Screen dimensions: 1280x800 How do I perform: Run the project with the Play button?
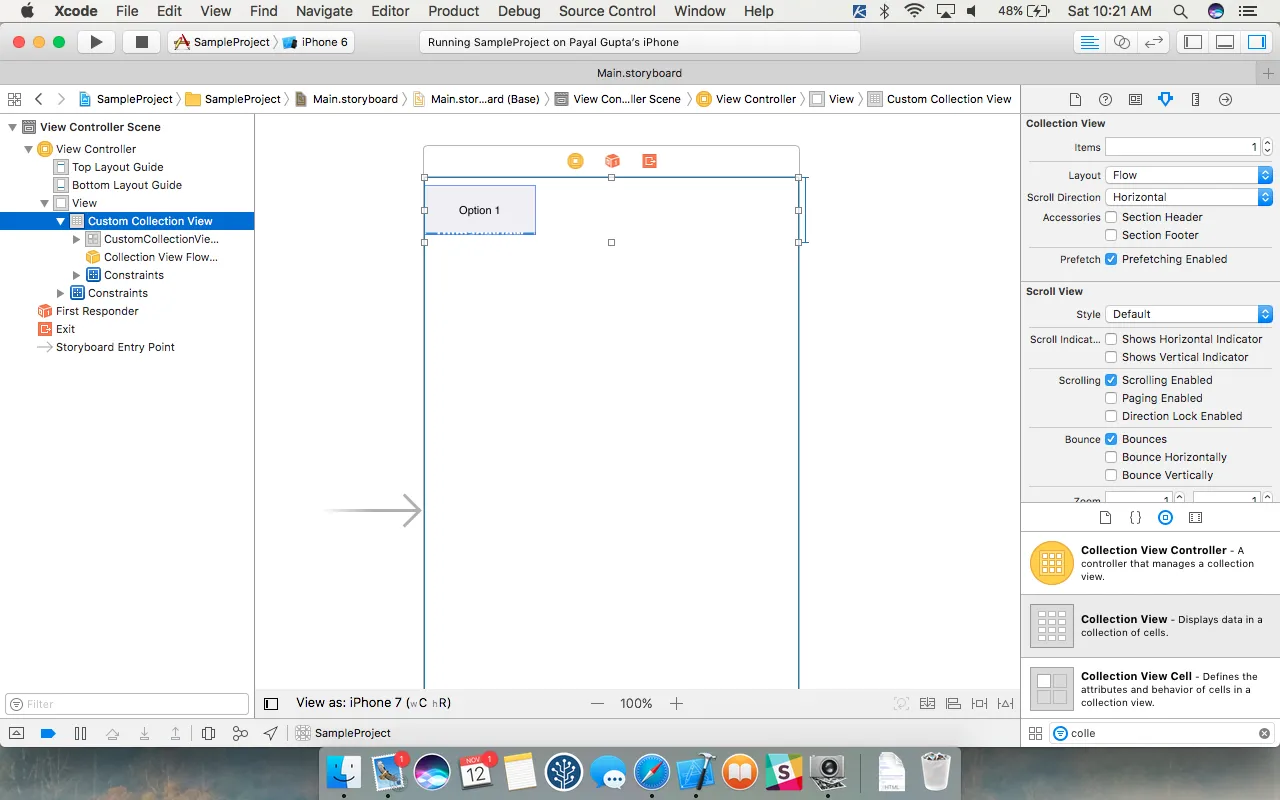96,42
